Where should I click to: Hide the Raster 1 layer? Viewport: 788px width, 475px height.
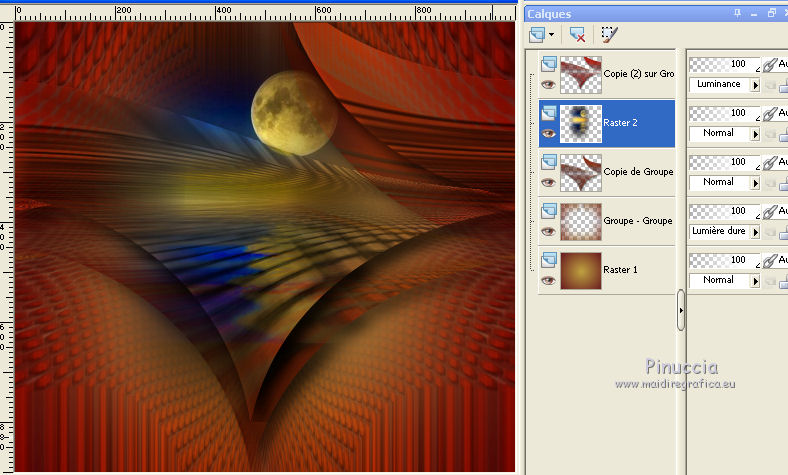[x=548, y=280]
